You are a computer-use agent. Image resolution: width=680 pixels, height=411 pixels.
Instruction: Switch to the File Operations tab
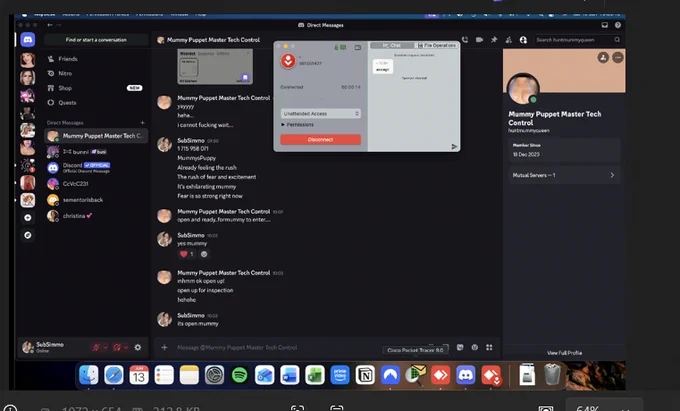click(x=437, y=45)
